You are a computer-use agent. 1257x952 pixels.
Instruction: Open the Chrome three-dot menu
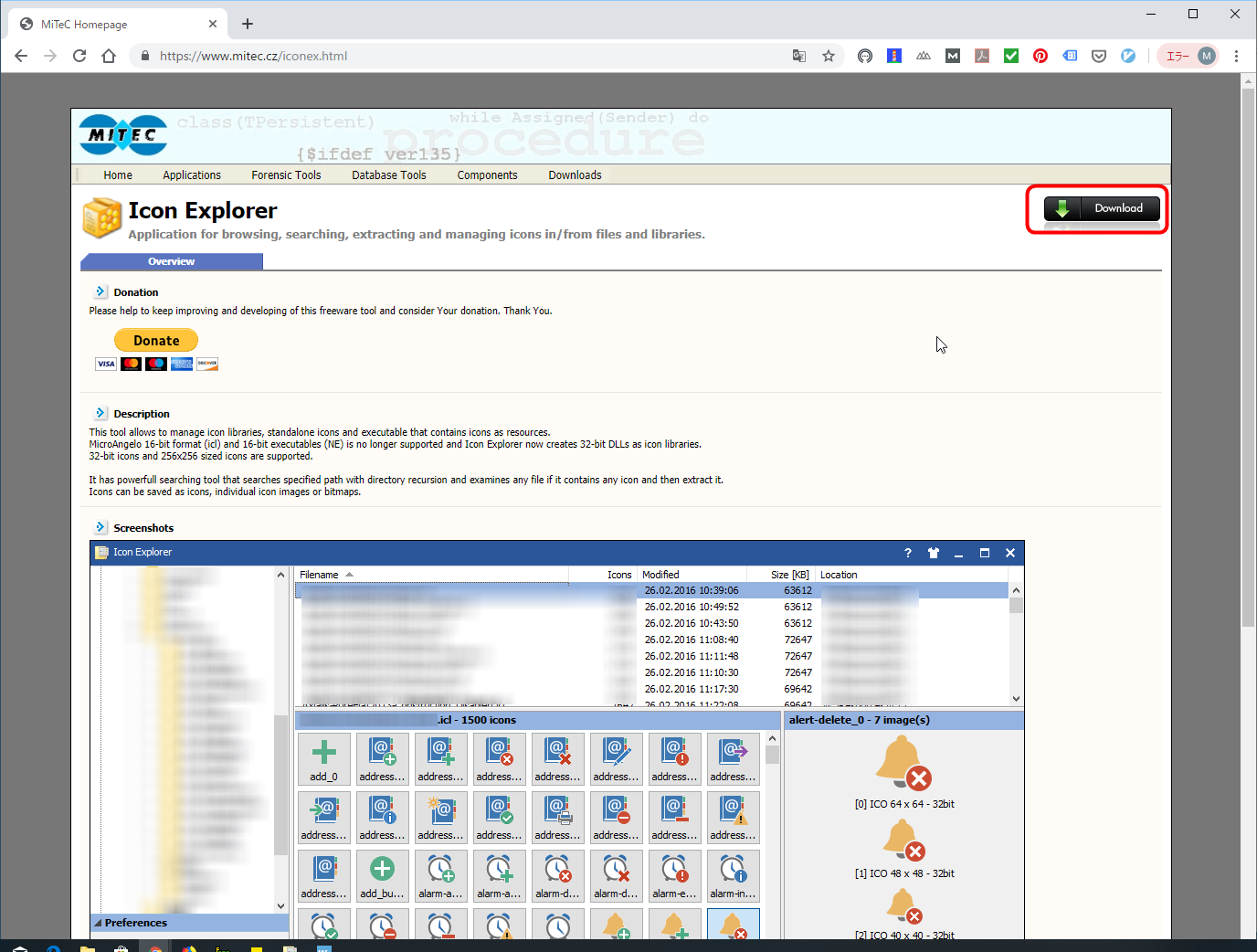tap(1236, 56)
